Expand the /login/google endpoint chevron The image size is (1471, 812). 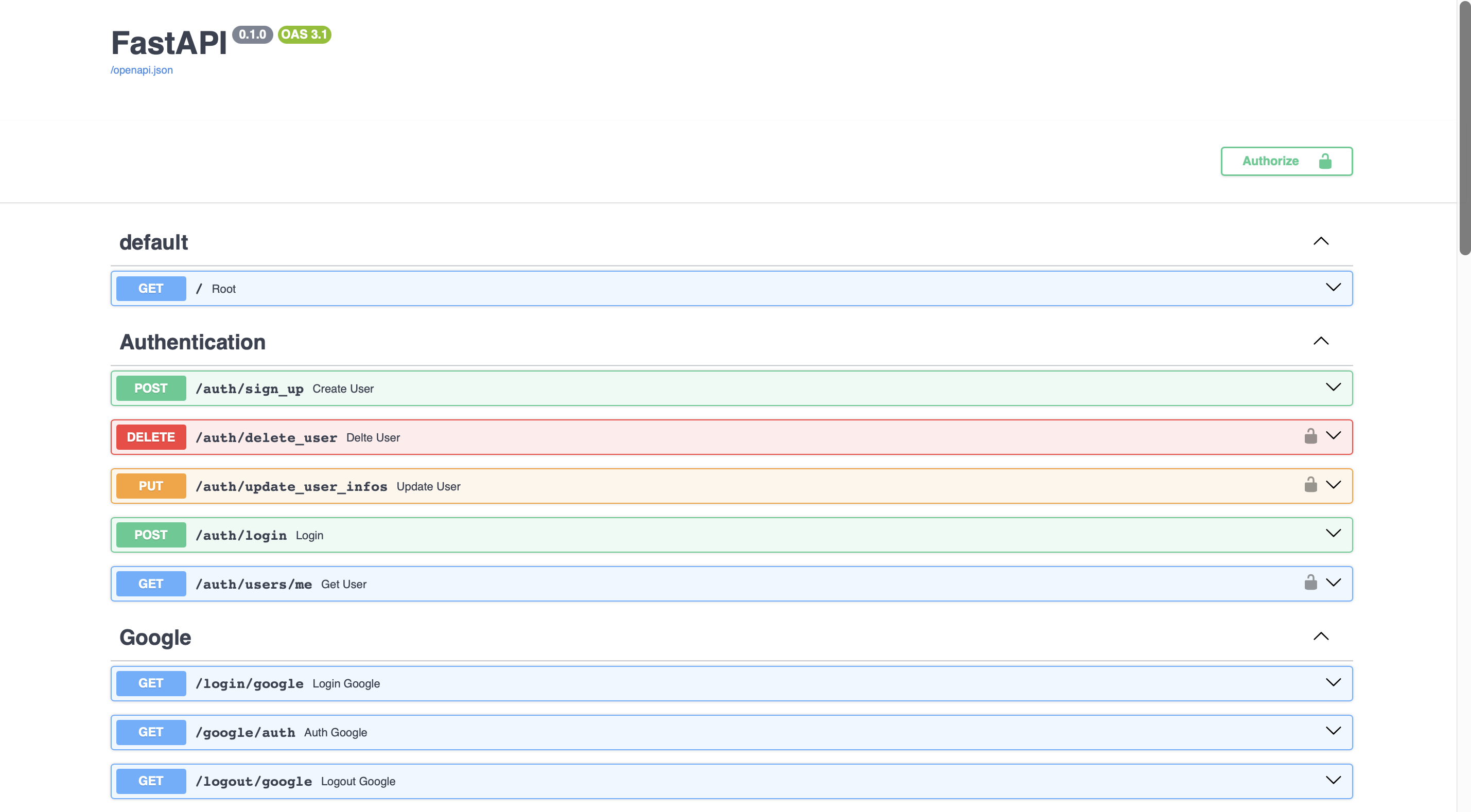pos(1334,682)
